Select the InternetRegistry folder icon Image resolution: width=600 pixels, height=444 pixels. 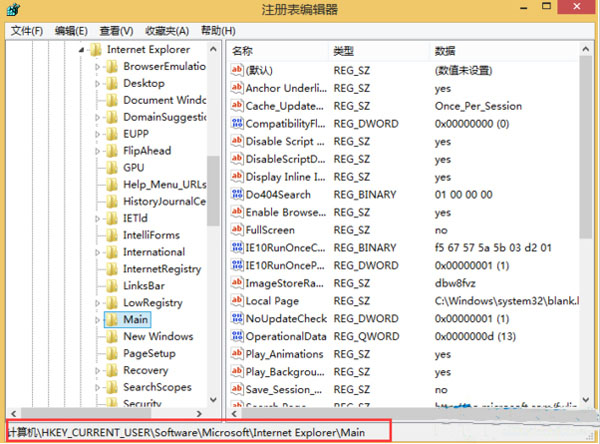pyautogui.click(x=112, y=269)
